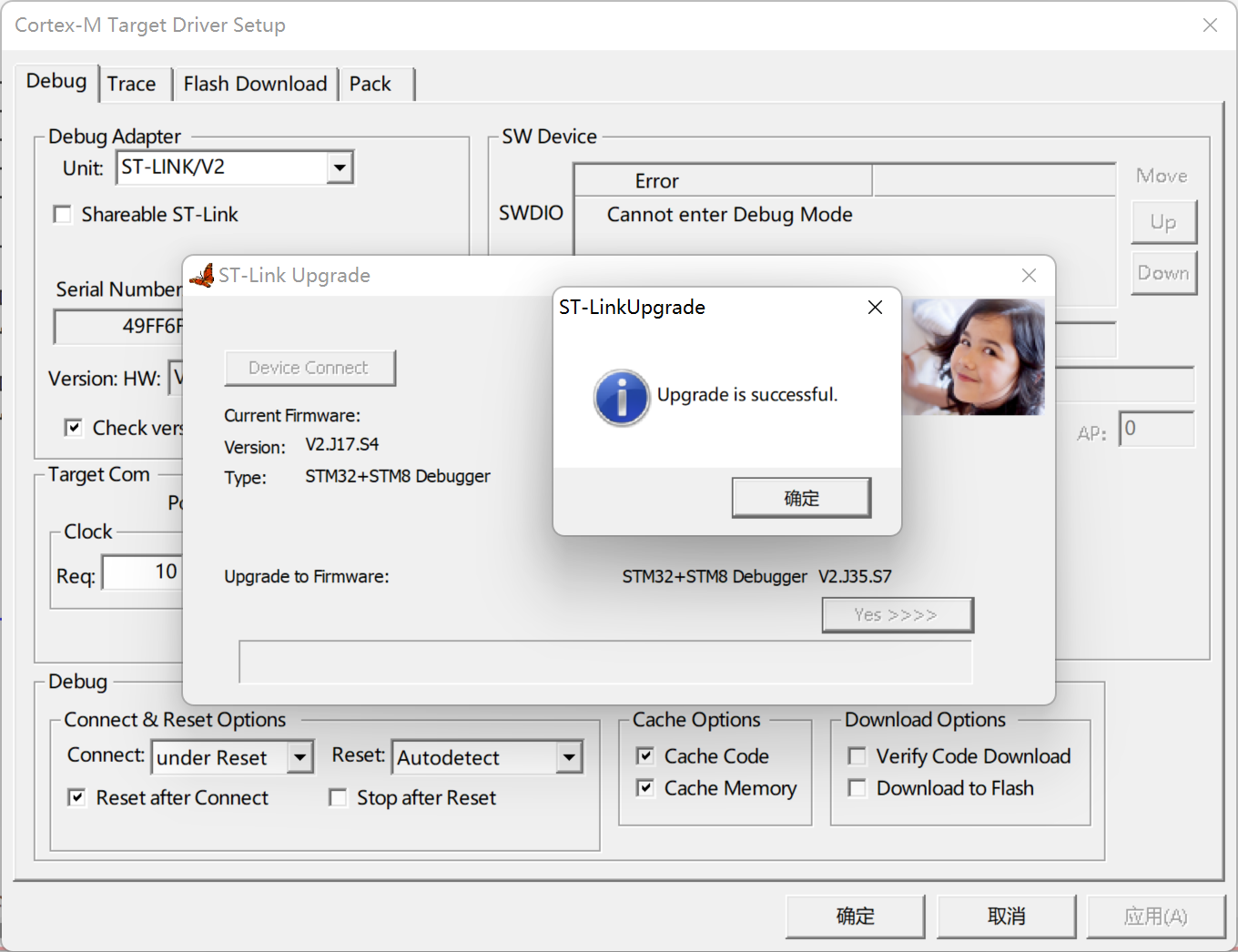Open the Flash Download tab
The width and height of the screenshot is (1238, 952).
255,84
